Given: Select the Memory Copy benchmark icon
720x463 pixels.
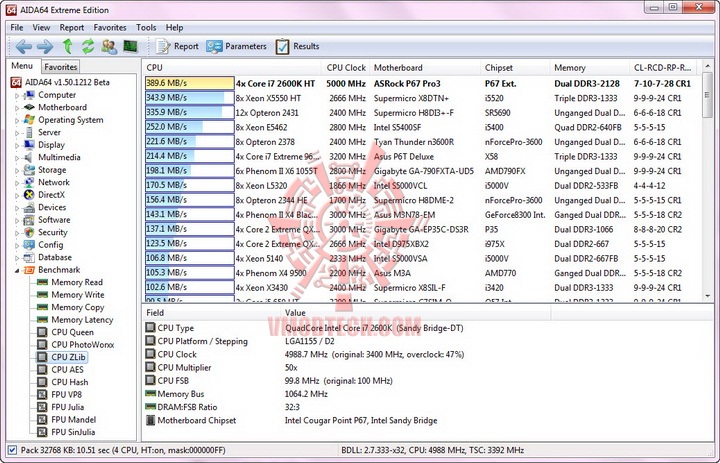Looking at the screenshot, I should pyautogui.click(x=42, y=307).
